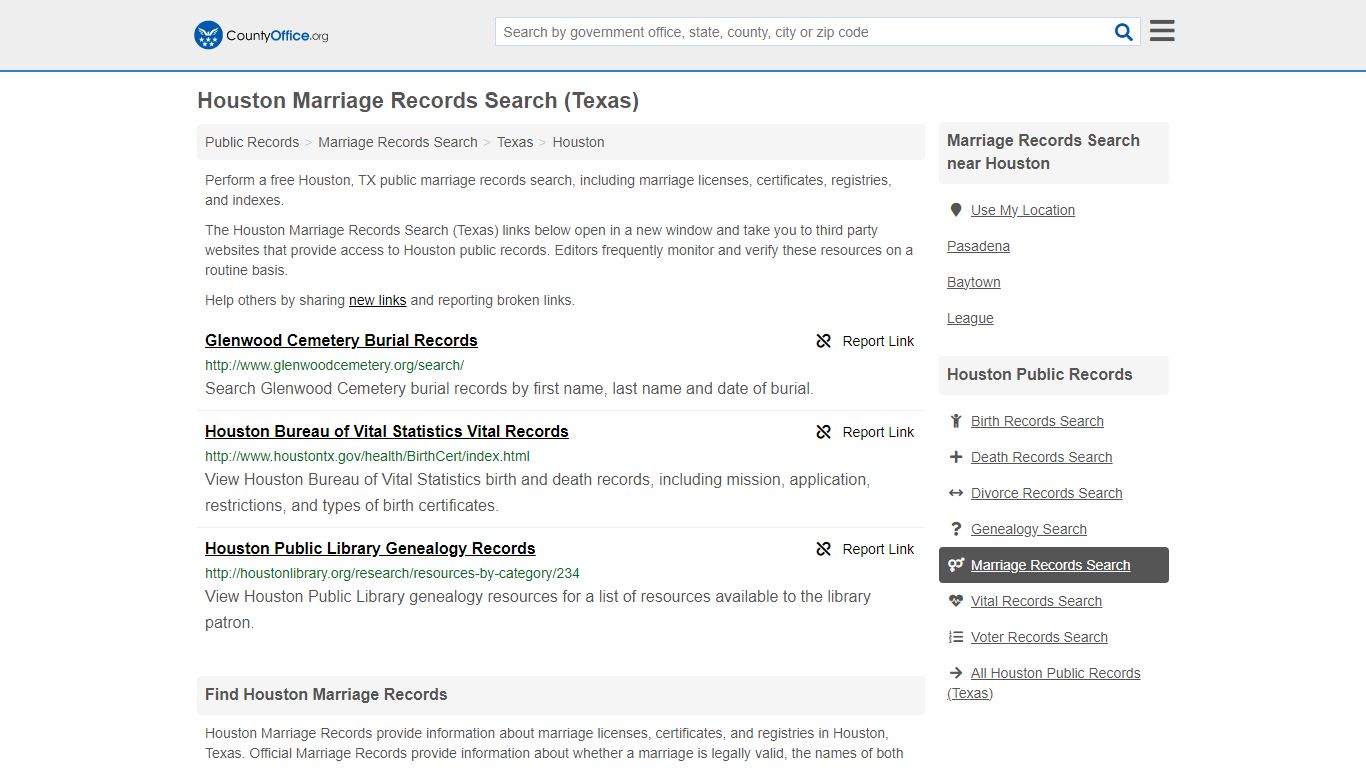
Task: Click the arrow icon beside All Houston Public Records
Action: pyautogui.click(x=956, y=673)
